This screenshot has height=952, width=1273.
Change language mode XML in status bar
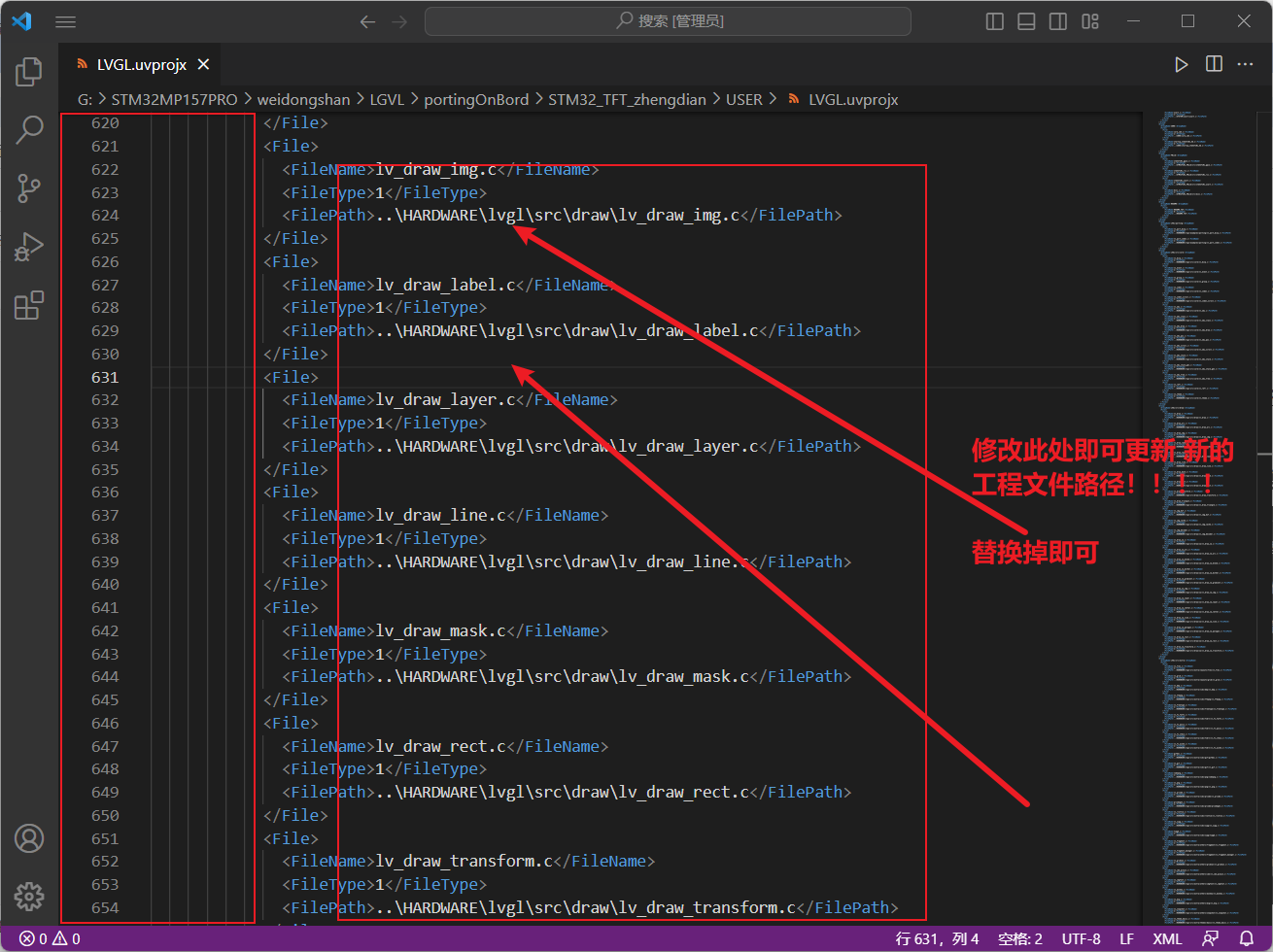[x=1167, y=939]
